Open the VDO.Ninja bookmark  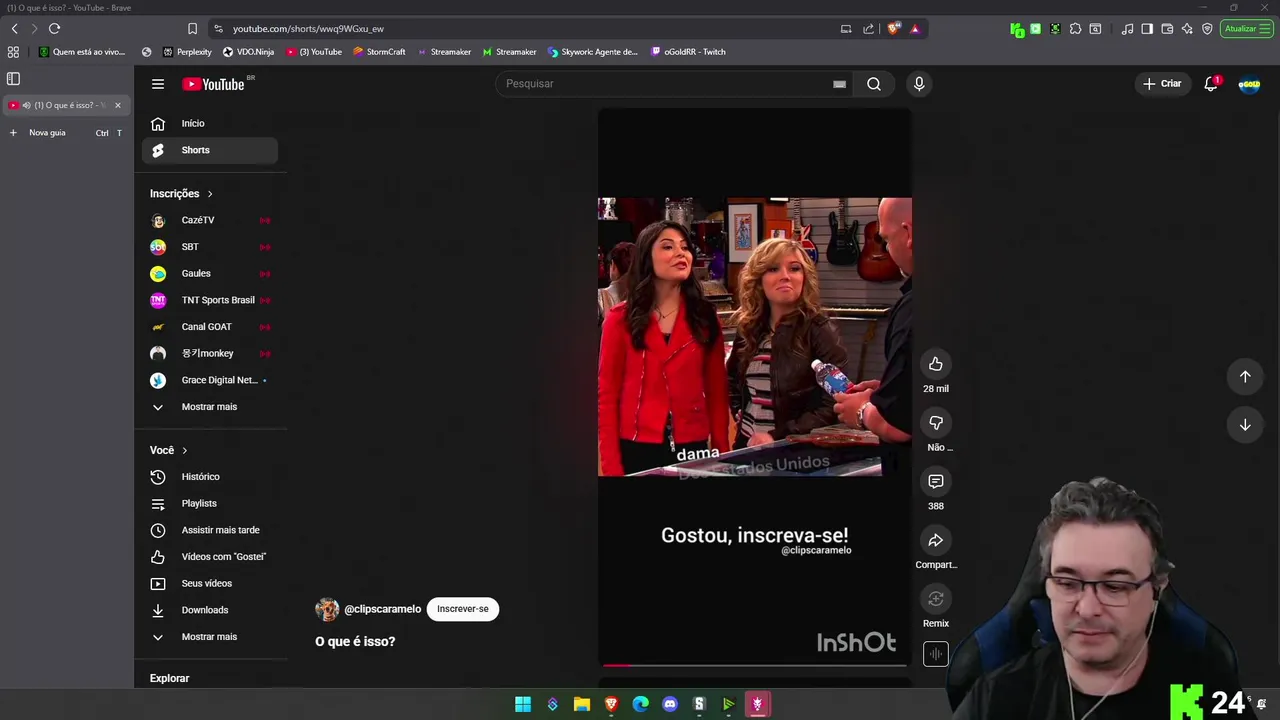point(248,52)
